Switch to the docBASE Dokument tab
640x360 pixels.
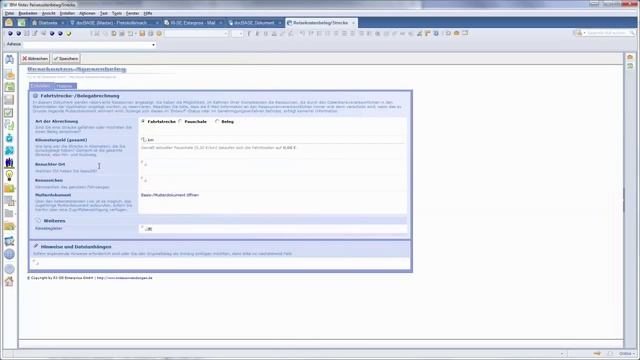click(254, 23)
